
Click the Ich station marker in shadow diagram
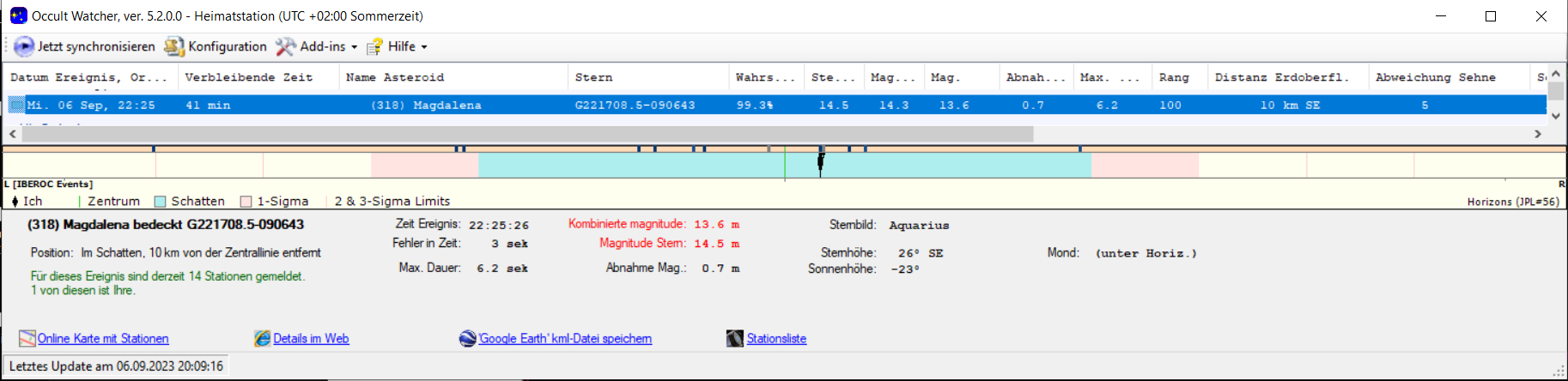point(821,161)
